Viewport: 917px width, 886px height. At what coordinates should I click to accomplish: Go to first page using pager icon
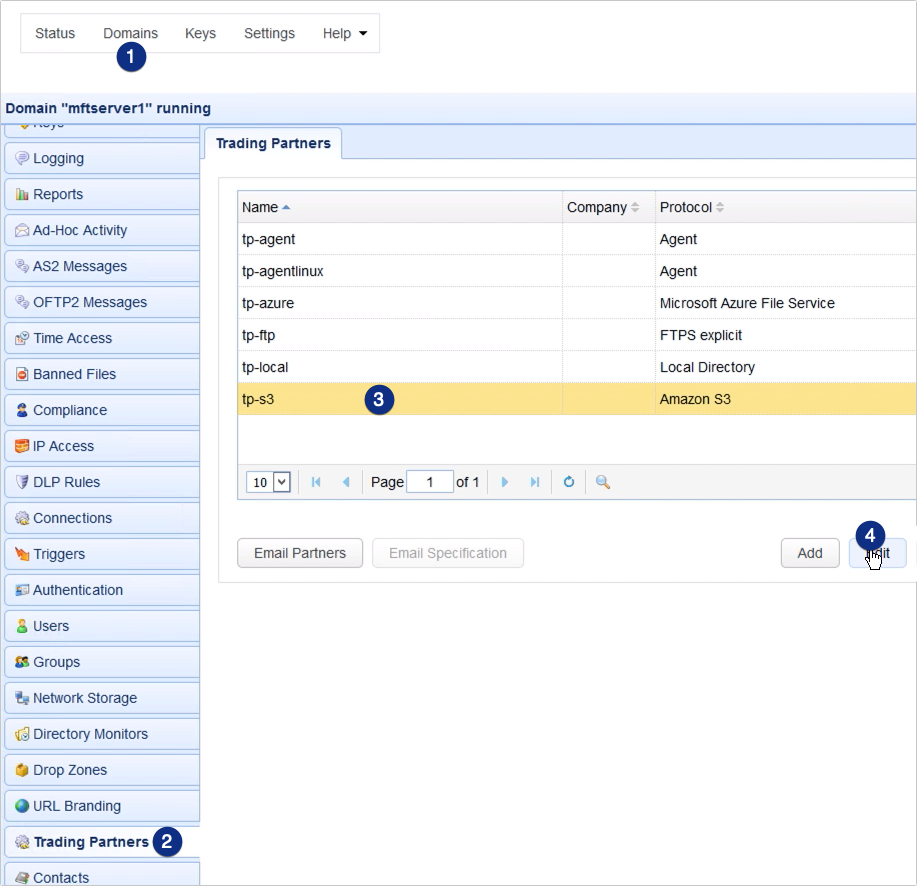tap(316, 482)
